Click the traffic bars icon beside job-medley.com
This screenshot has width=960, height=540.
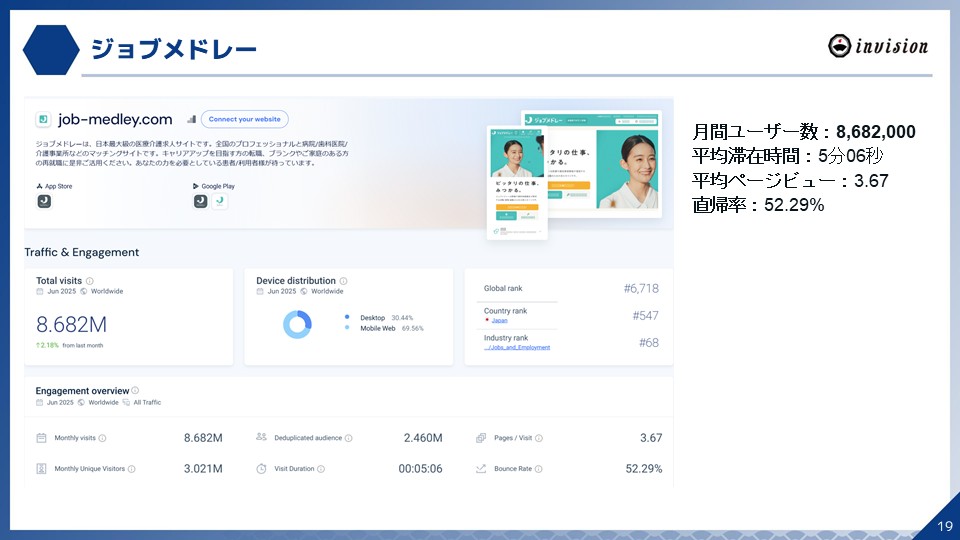[192, 119]
